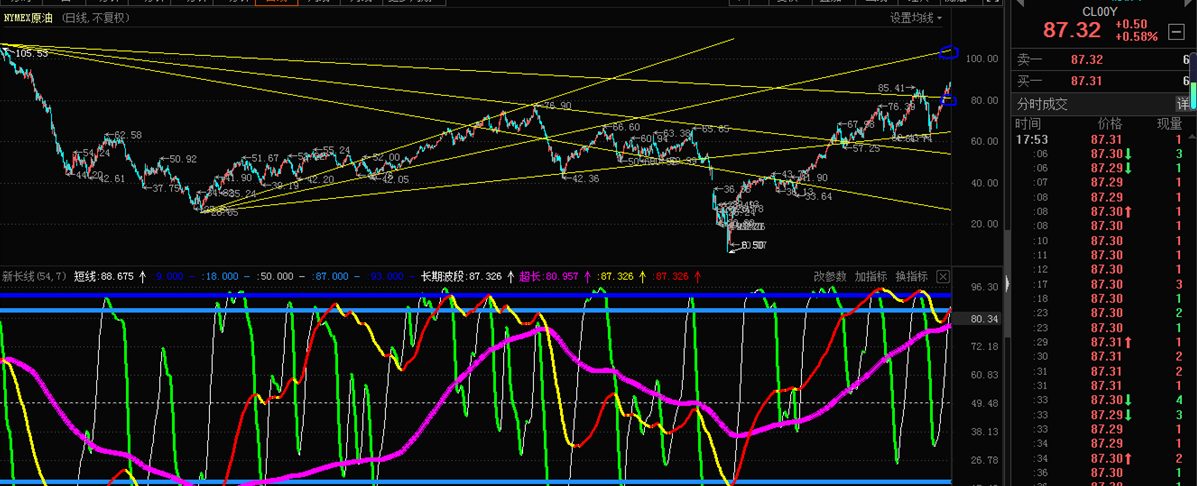Click the 价格 column header

click(1111, 124)
